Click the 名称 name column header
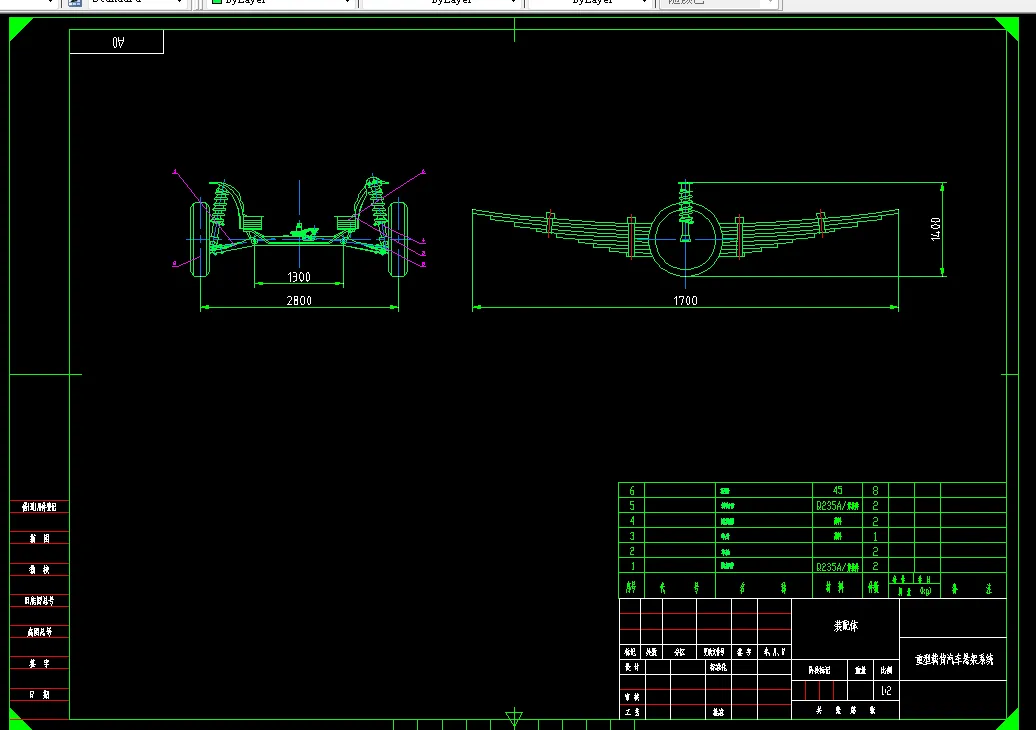This screenshot has width=1036, height=730. [x=762, y=587]
